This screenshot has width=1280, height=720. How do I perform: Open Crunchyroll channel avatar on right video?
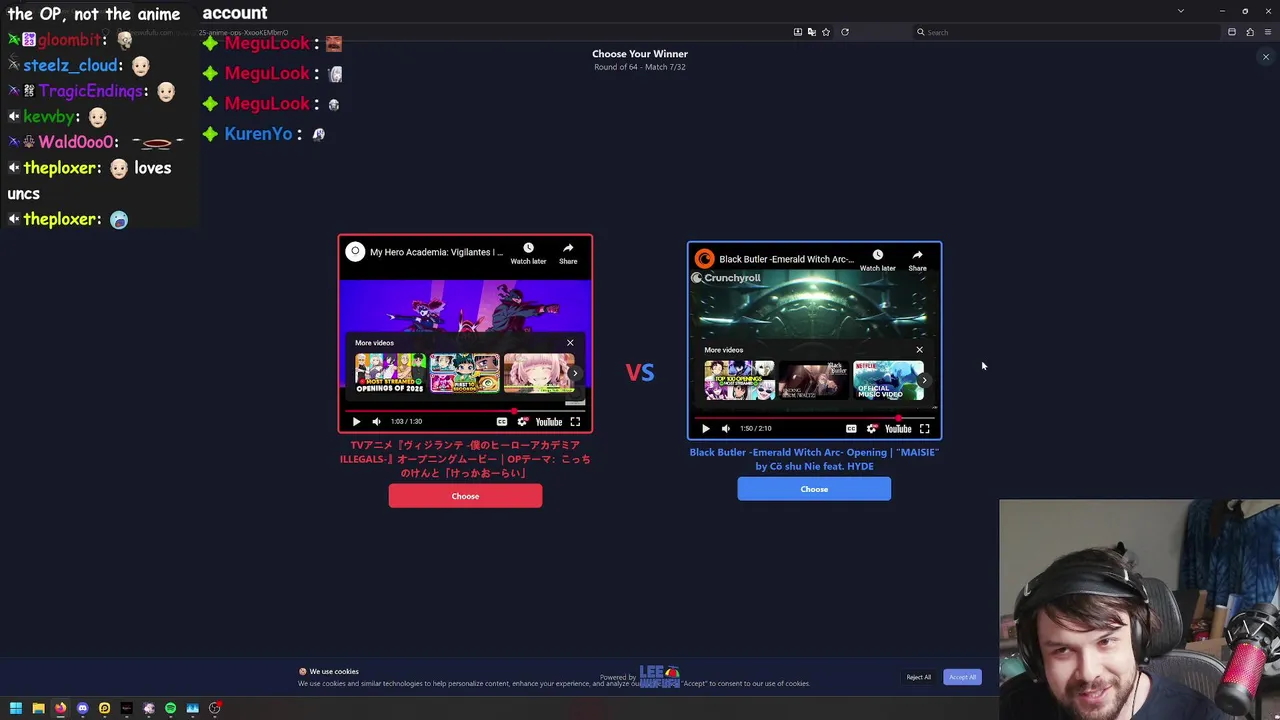[704, 259]
